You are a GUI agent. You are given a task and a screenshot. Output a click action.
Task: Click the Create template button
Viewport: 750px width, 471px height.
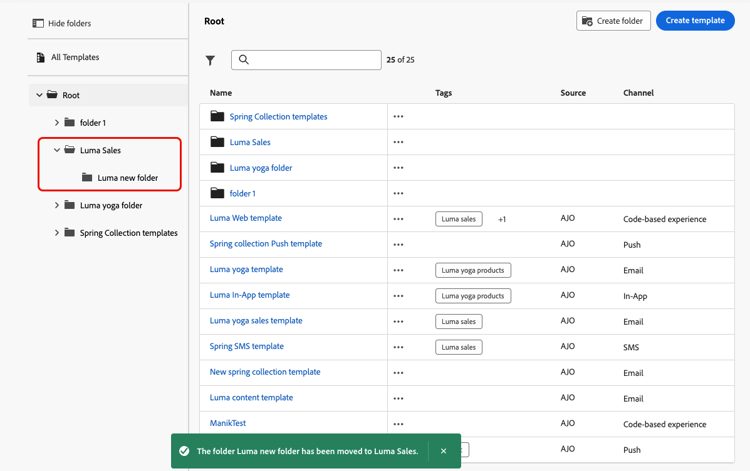pos(694,20)
